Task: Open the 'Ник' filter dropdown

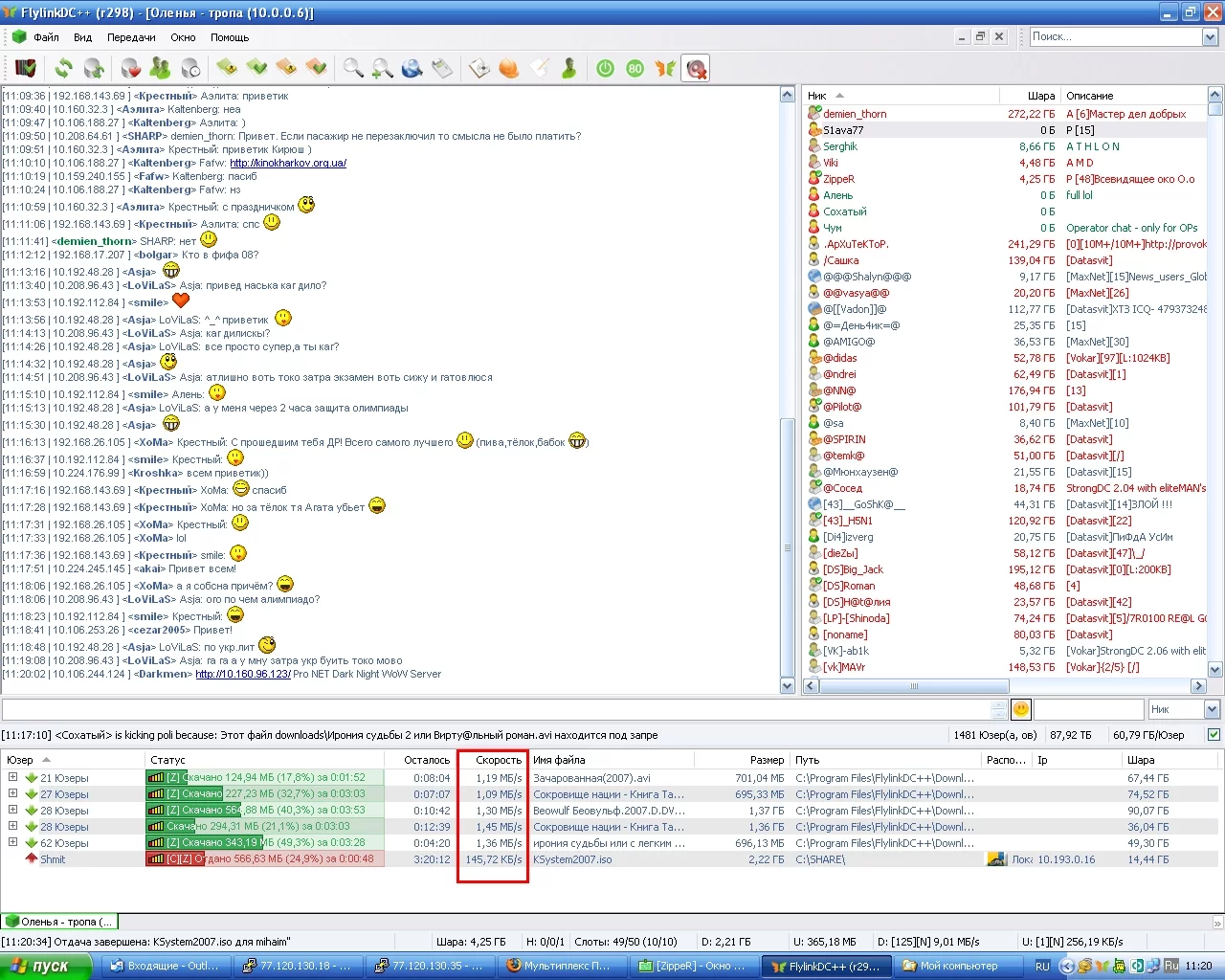Action: pyautogui.click(x=1211, y=709)
